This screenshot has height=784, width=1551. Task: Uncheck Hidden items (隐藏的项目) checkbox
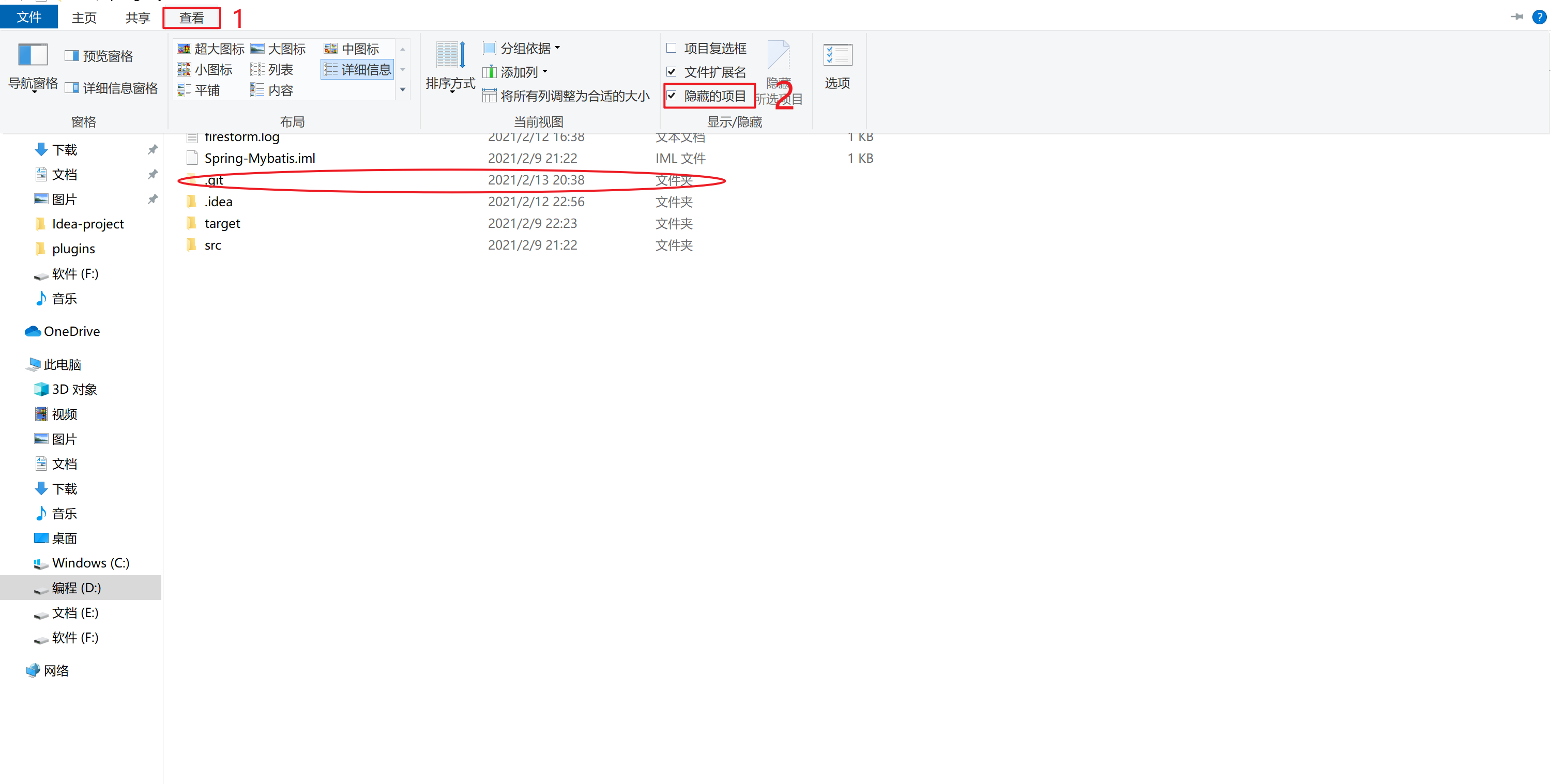pyautogui.click(x=672, y=96)
